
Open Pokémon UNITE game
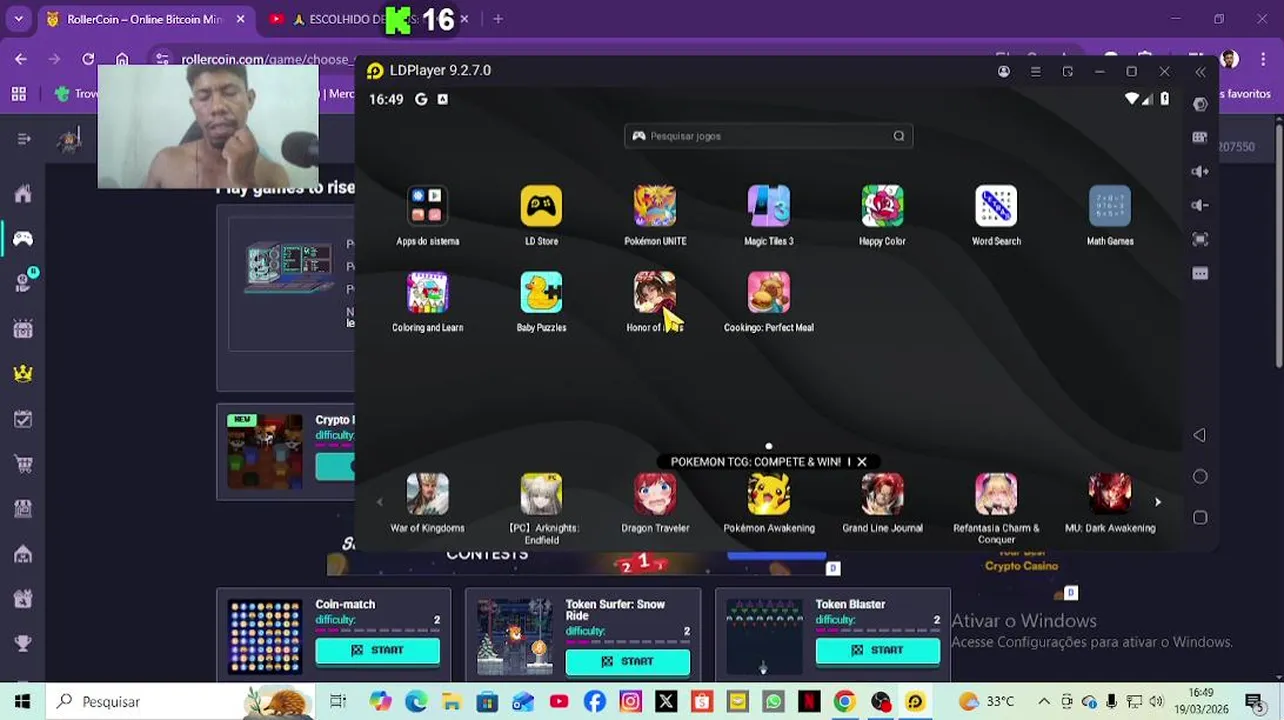pyautogui.click(x=655, y=206)
